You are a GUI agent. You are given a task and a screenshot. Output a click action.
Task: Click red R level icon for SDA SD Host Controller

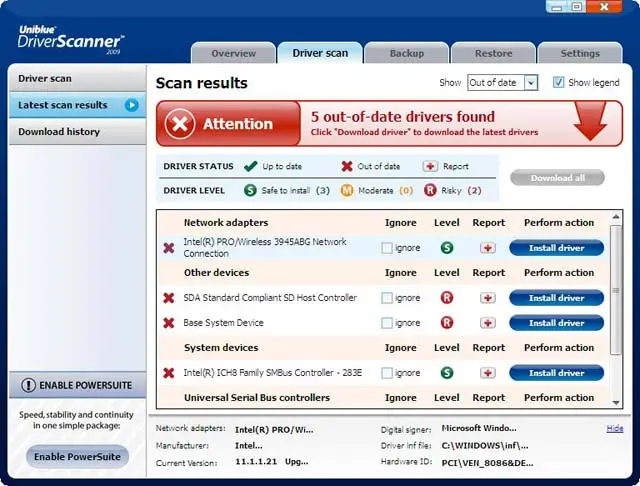(447, 298)
